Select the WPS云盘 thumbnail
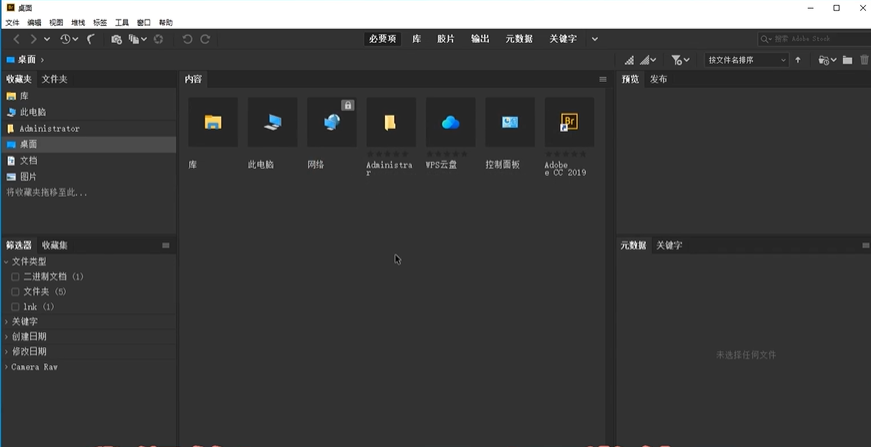Image resolution: width=871 pixels, height=447 pixels. click(x=450, y=123)
